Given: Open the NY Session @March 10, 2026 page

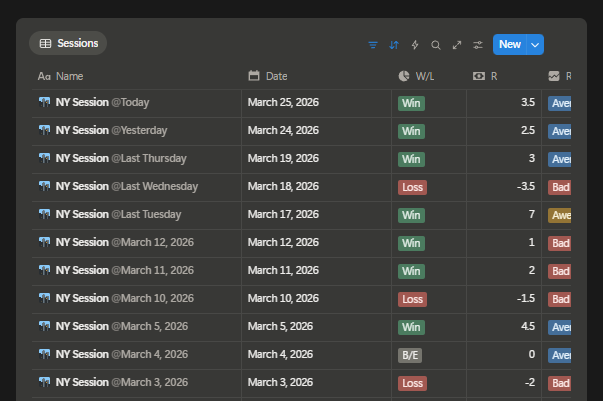Looking at the screenshot, I should pos(125,298).
